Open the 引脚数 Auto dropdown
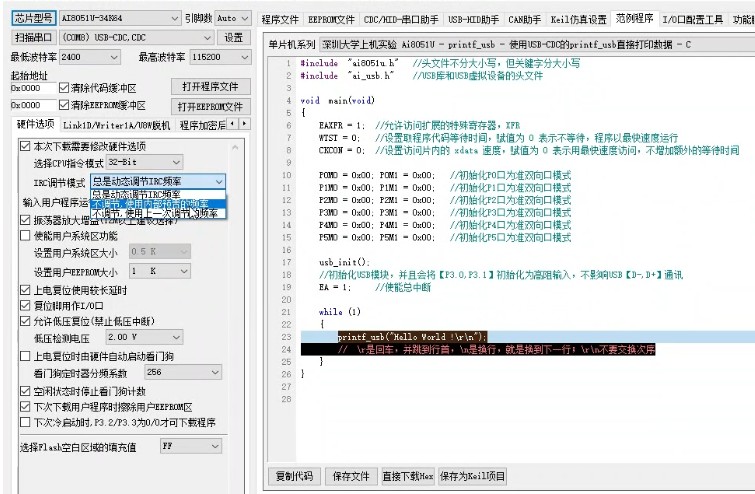 (233, 18)
